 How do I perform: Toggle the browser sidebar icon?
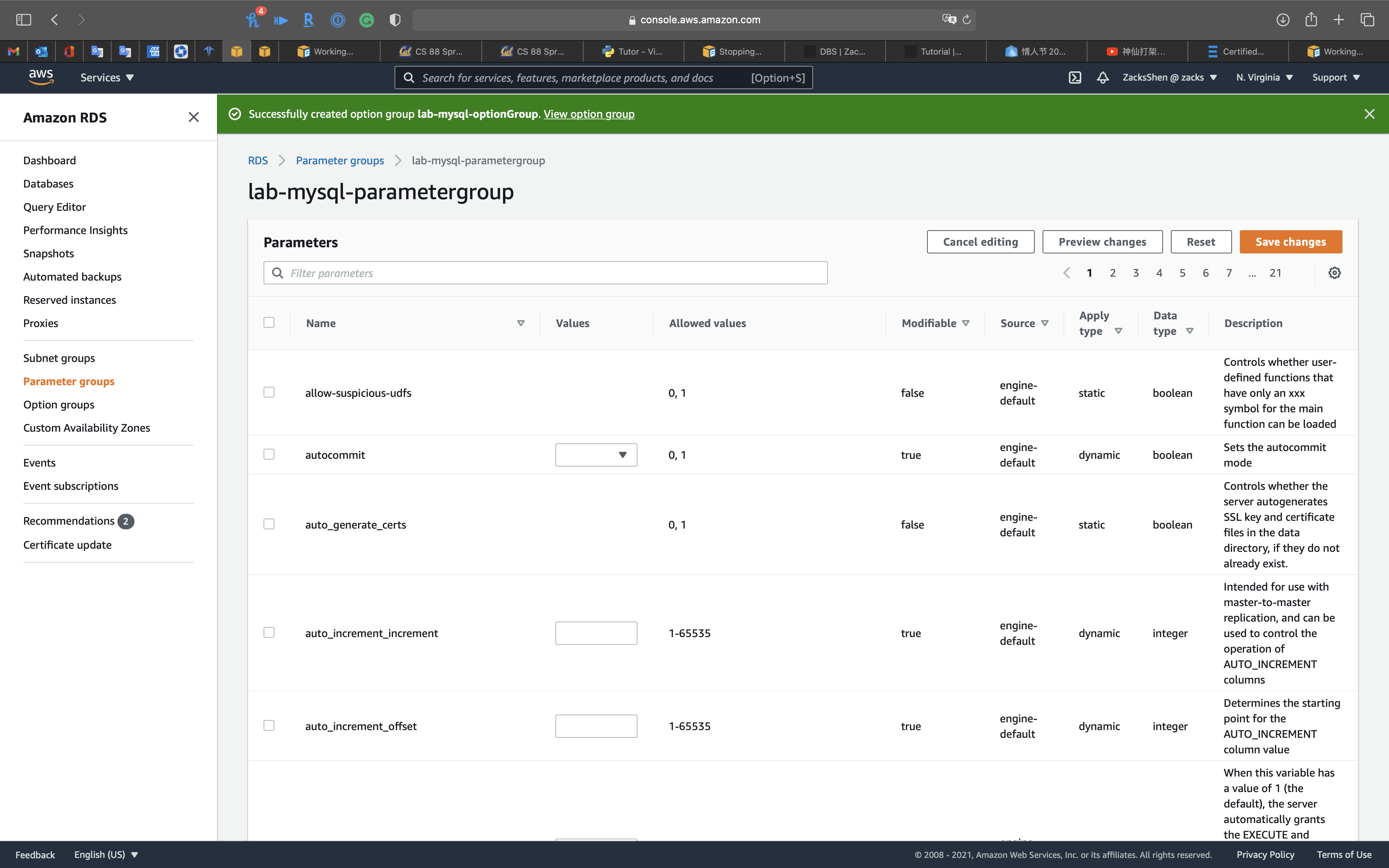click(24, 19)
